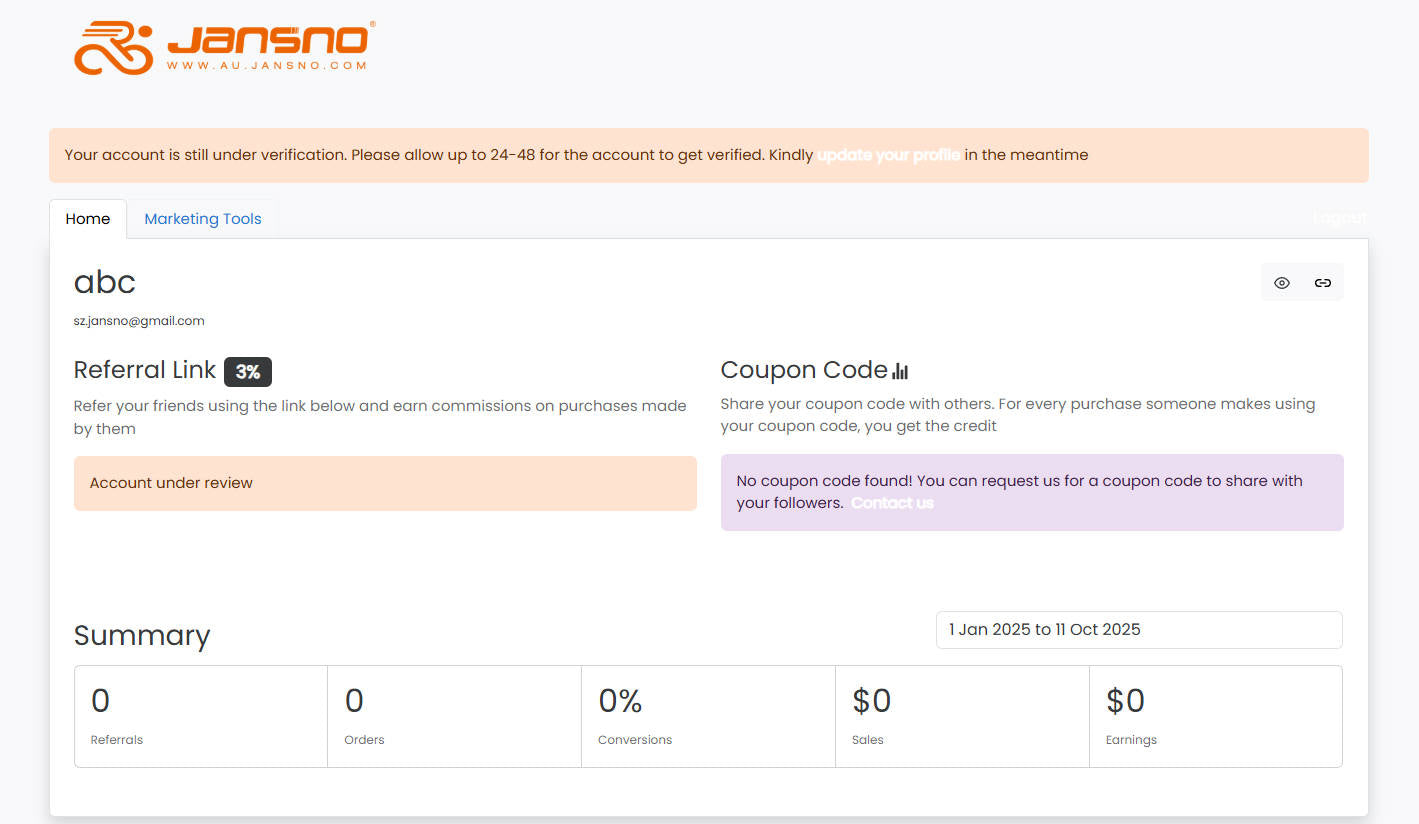Click the sz.jansno@gmail.com email address
The height and width of the screenshot is (824, 1419).
(139, 321)
